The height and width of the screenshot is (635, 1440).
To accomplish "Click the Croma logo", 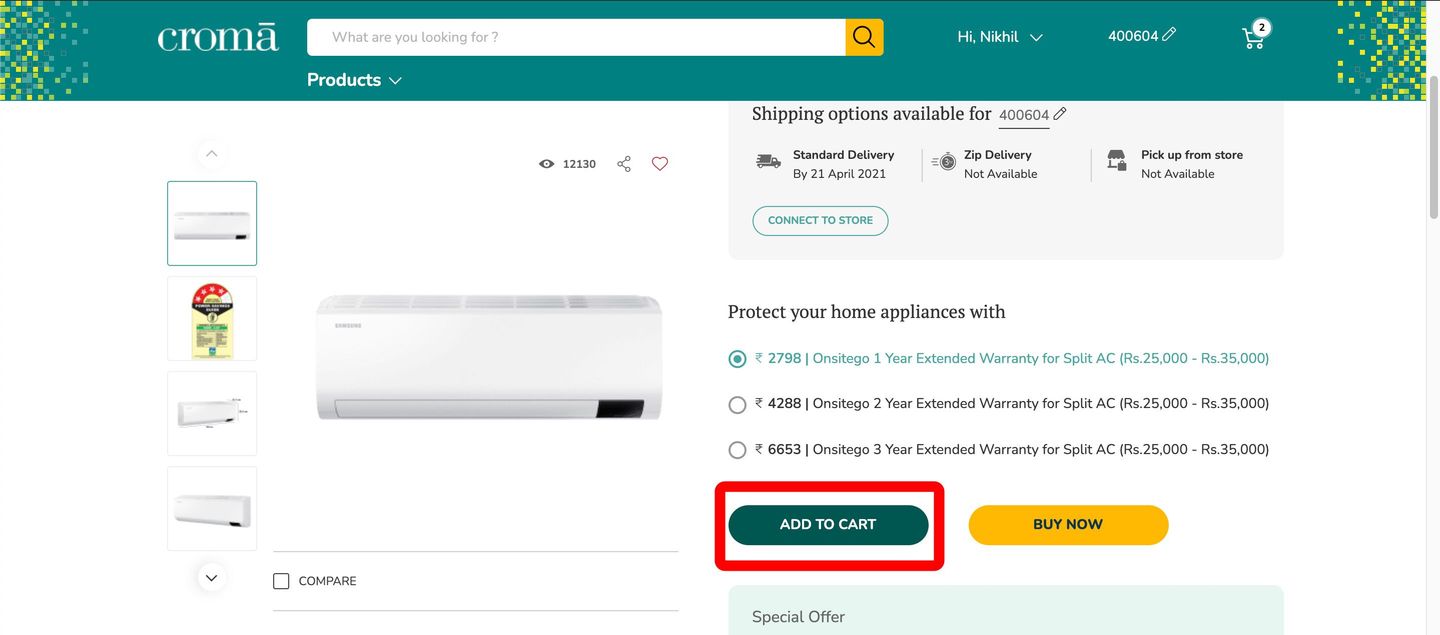I will tap(218, 38).
